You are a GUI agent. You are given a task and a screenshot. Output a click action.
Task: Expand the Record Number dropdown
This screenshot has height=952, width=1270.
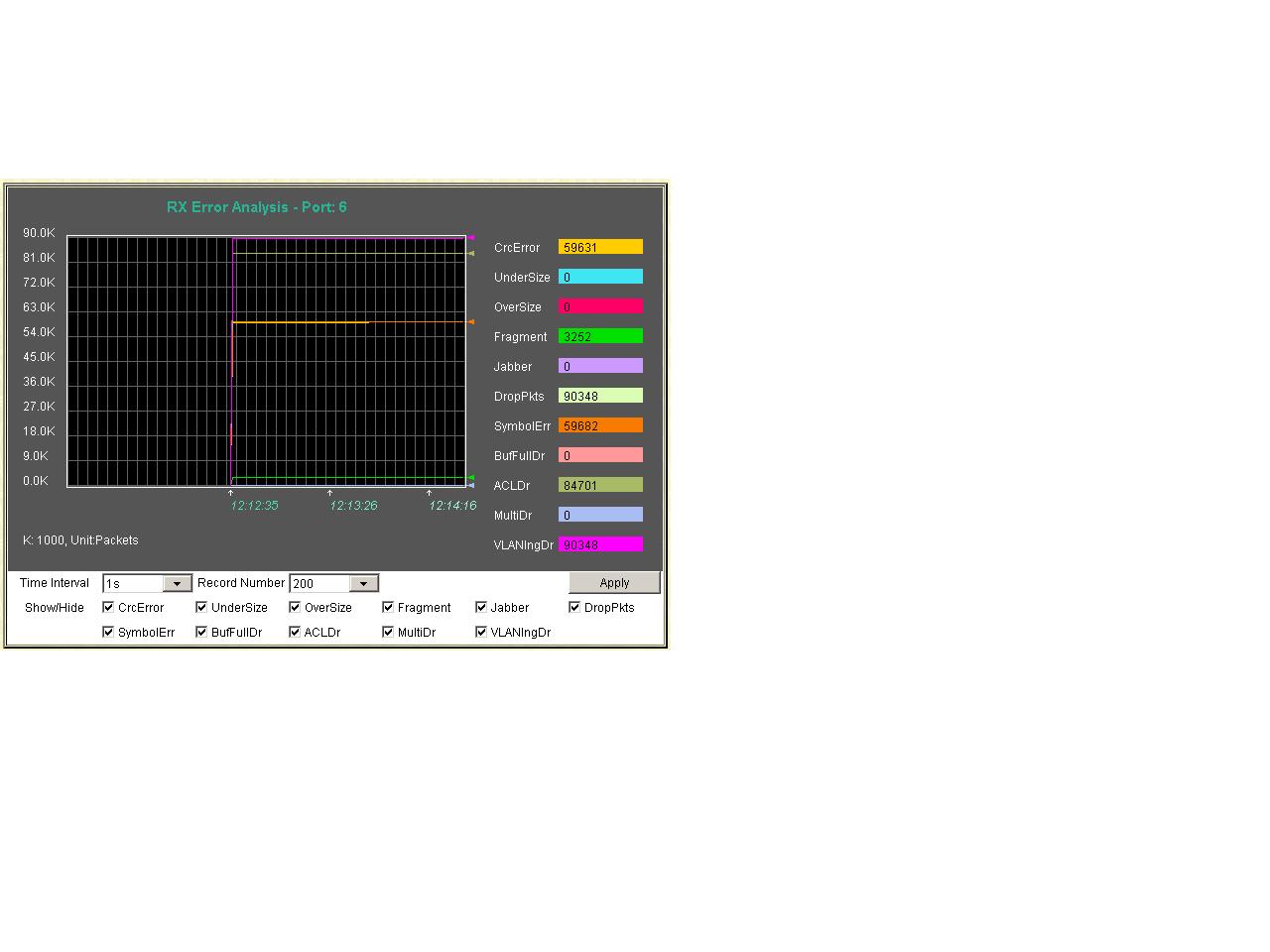tap(363, 584)
